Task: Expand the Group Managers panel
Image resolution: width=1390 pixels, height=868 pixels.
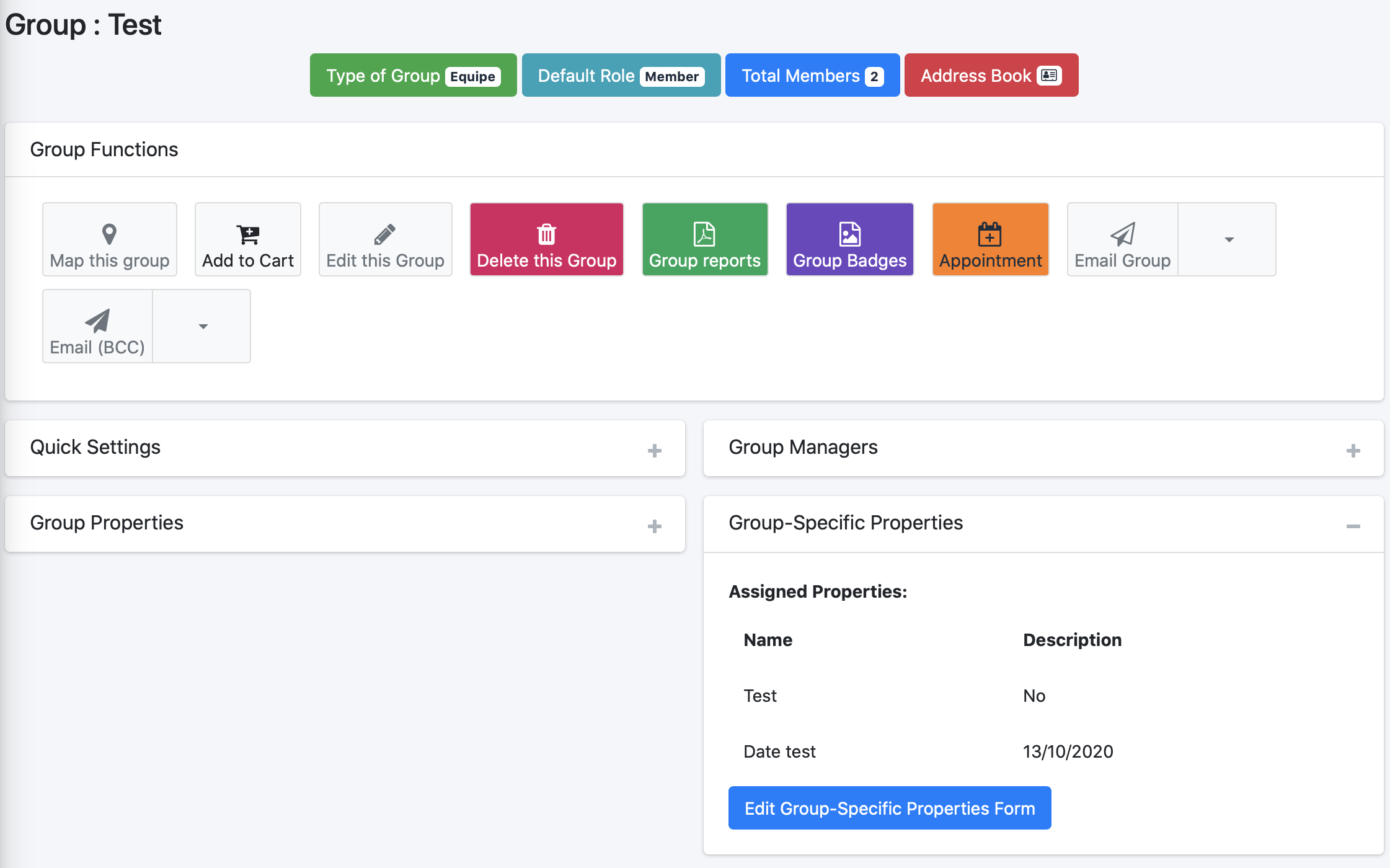Action: [x=1353, y=451]
